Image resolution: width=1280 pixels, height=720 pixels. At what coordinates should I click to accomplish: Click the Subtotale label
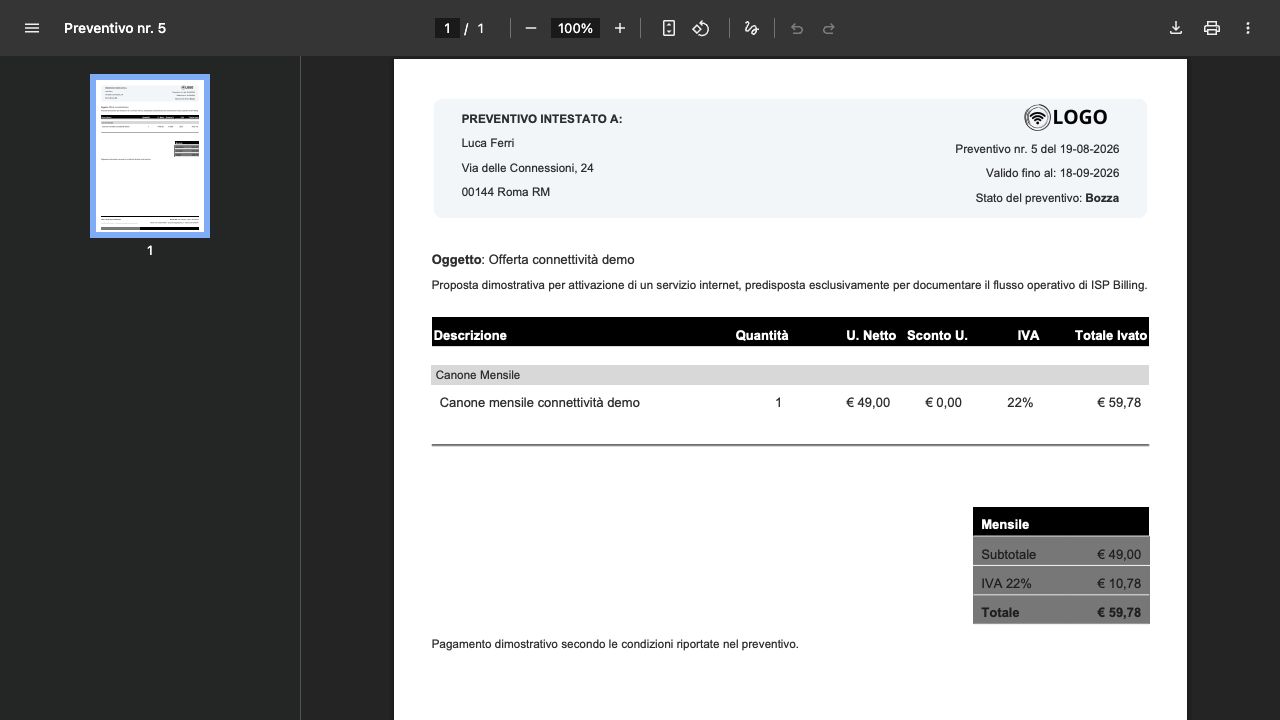click(x=1008, y=554)
